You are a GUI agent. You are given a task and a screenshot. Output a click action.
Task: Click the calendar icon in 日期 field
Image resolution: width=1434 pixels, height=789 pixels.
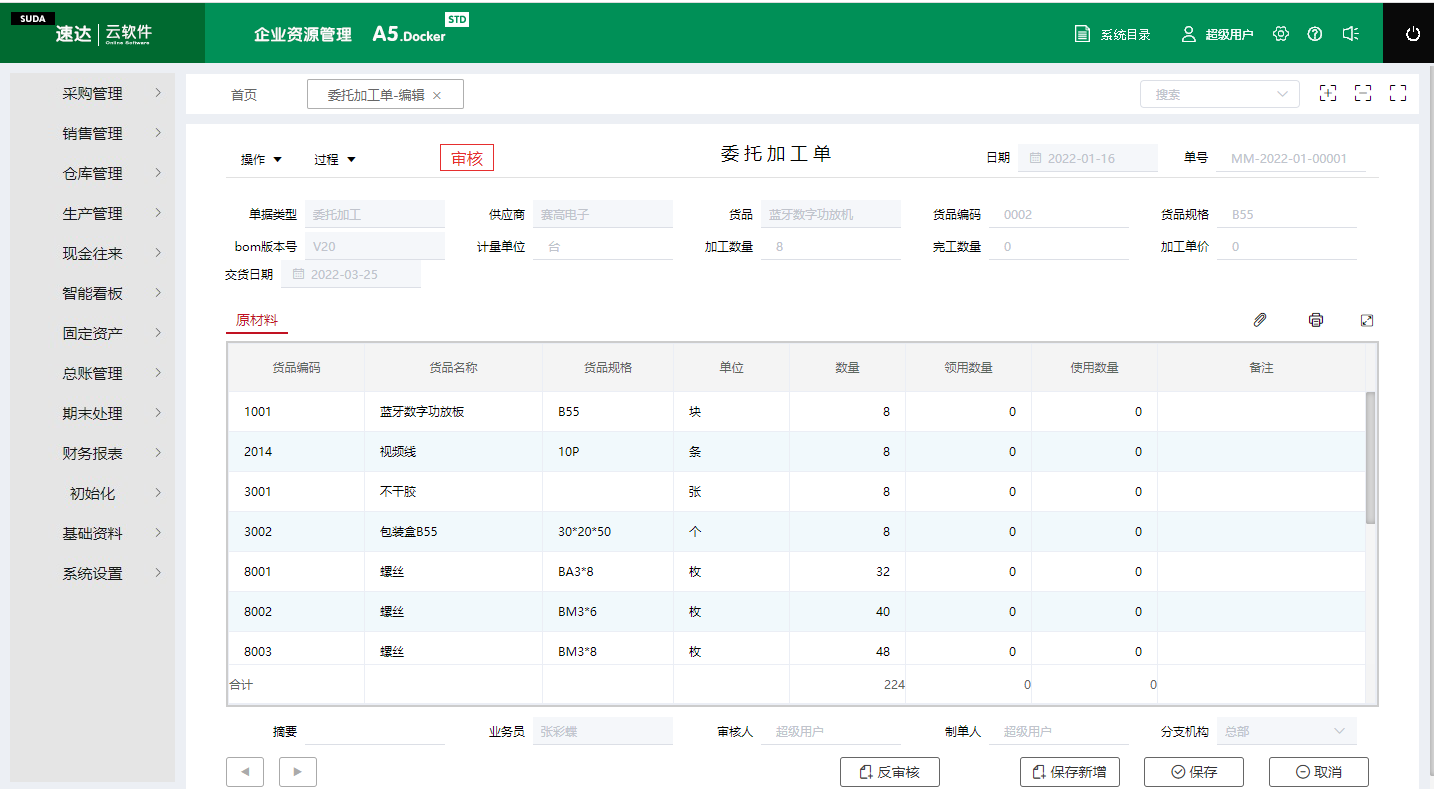[1035, 158]
